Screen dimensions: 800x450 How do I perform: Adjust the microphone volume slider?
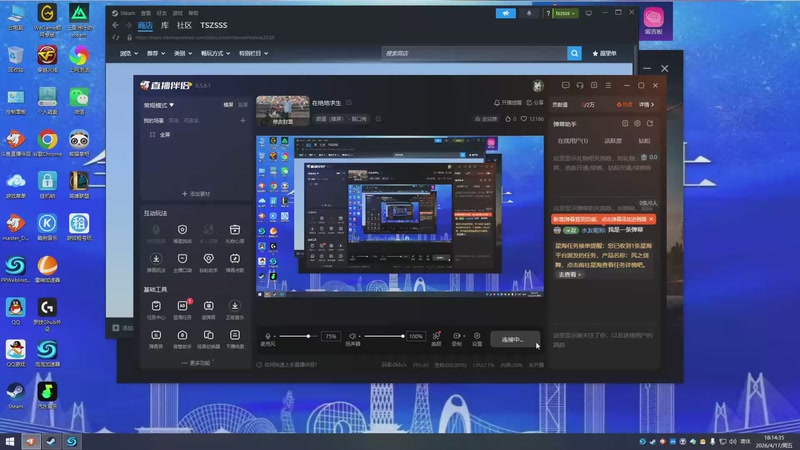296,336
